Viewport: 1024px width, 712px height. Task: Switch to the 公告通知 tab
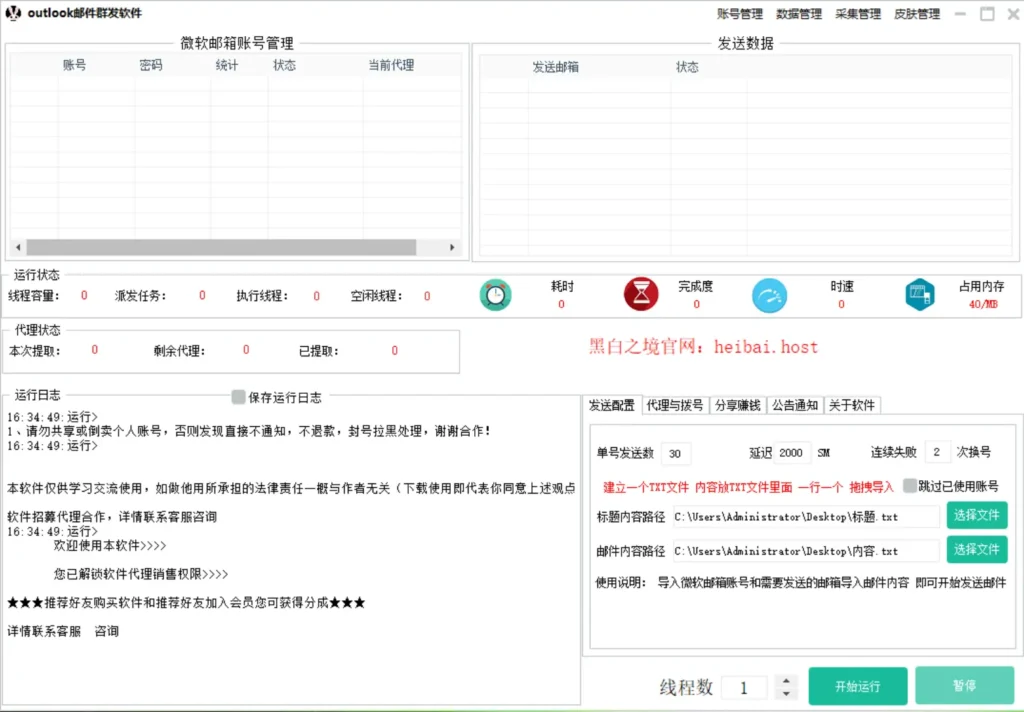795,405
